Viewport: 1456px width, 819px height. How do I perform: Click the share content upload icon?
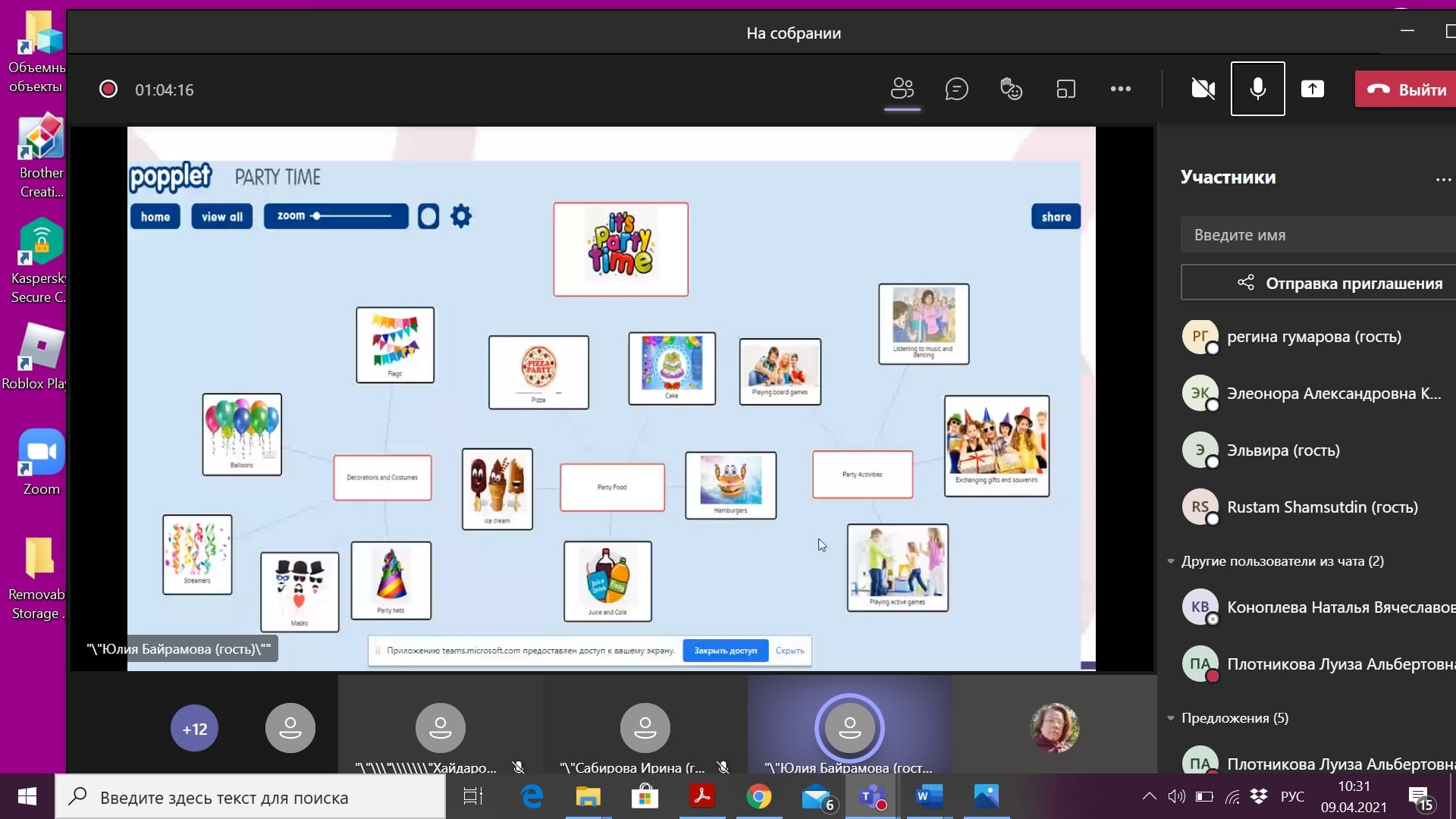[x=1312, y=89]
